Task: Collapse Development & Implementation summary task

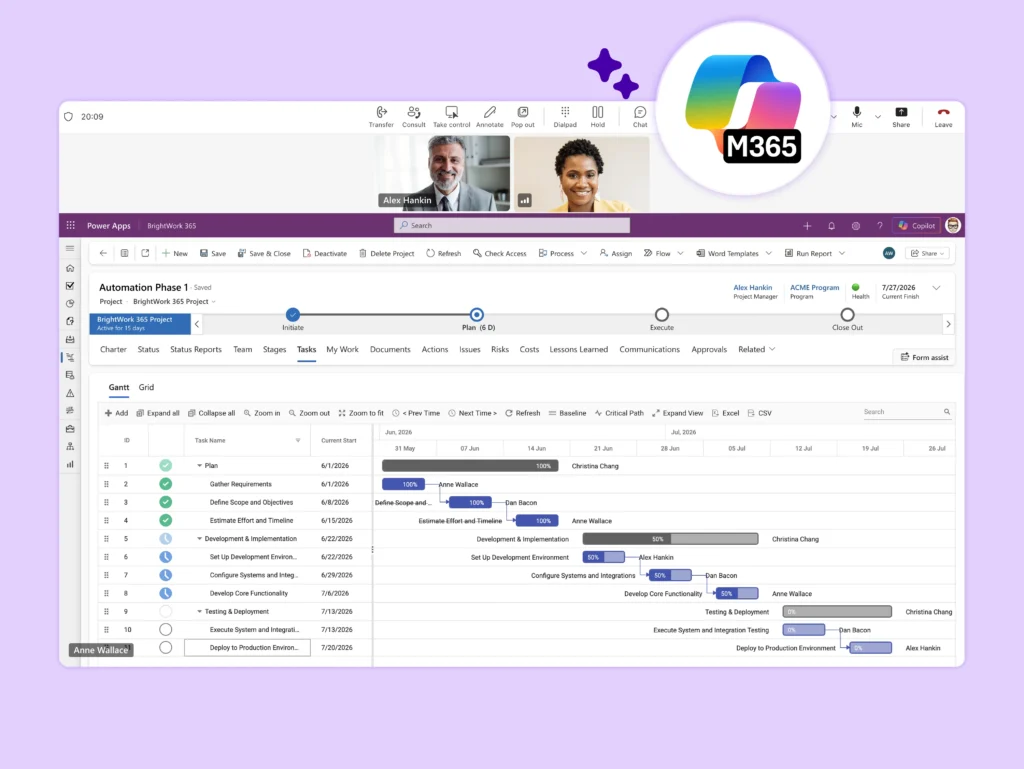Action: tap(199, 539)
